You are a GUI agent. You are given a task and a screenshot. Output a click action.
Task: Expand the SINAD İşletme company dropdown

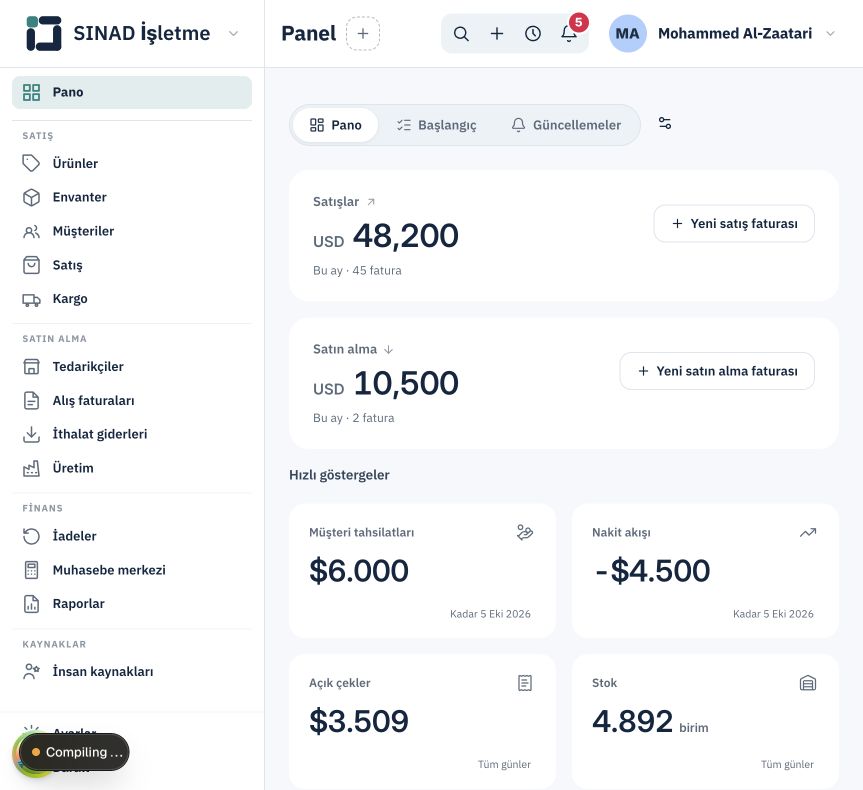click(x=233, y=34)
